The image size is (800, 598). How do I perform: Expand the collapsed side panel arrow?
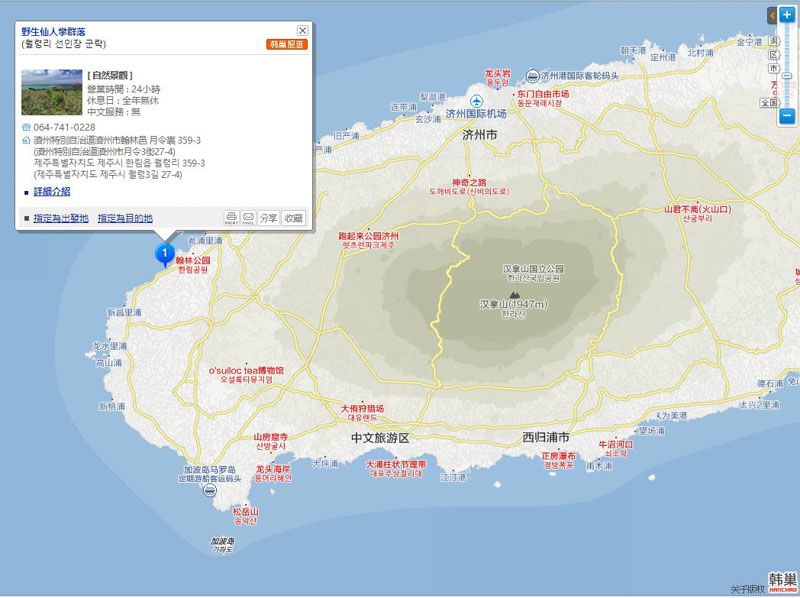tap(772, 16)
